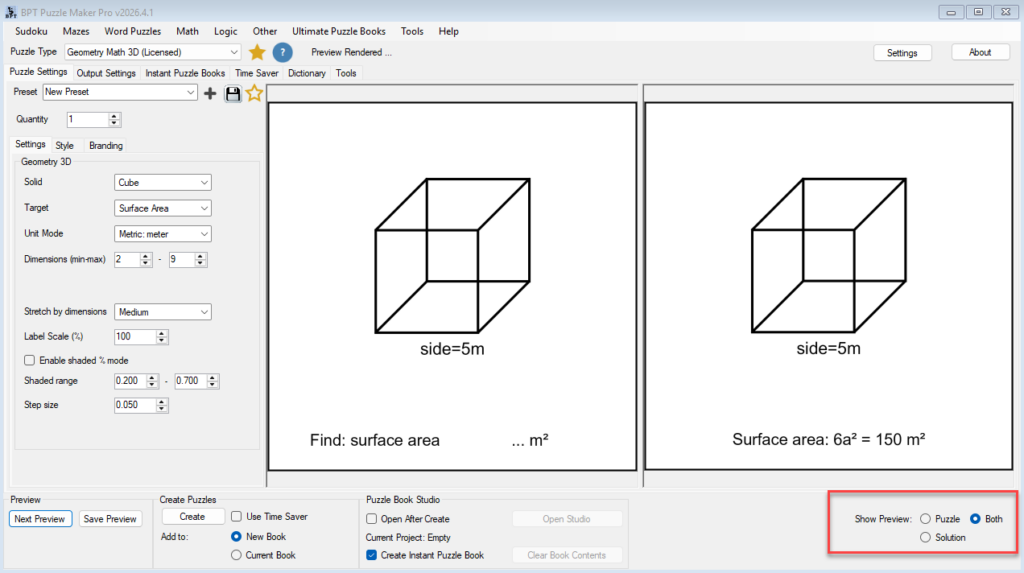The image size is (1024, 573).
Task: Open the Logic menu
Action: tap(225, 31)
